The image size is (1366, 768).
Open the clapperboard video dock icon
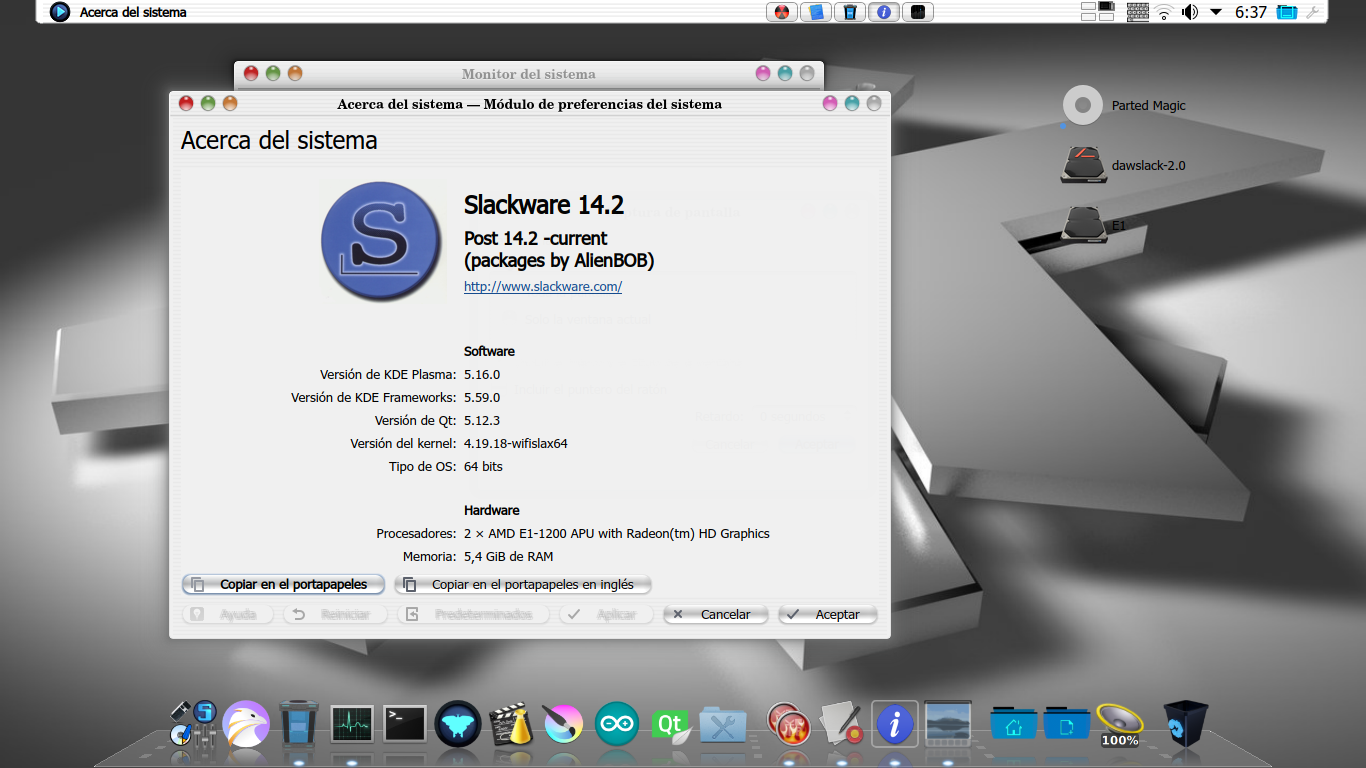[x=512, y=724]
